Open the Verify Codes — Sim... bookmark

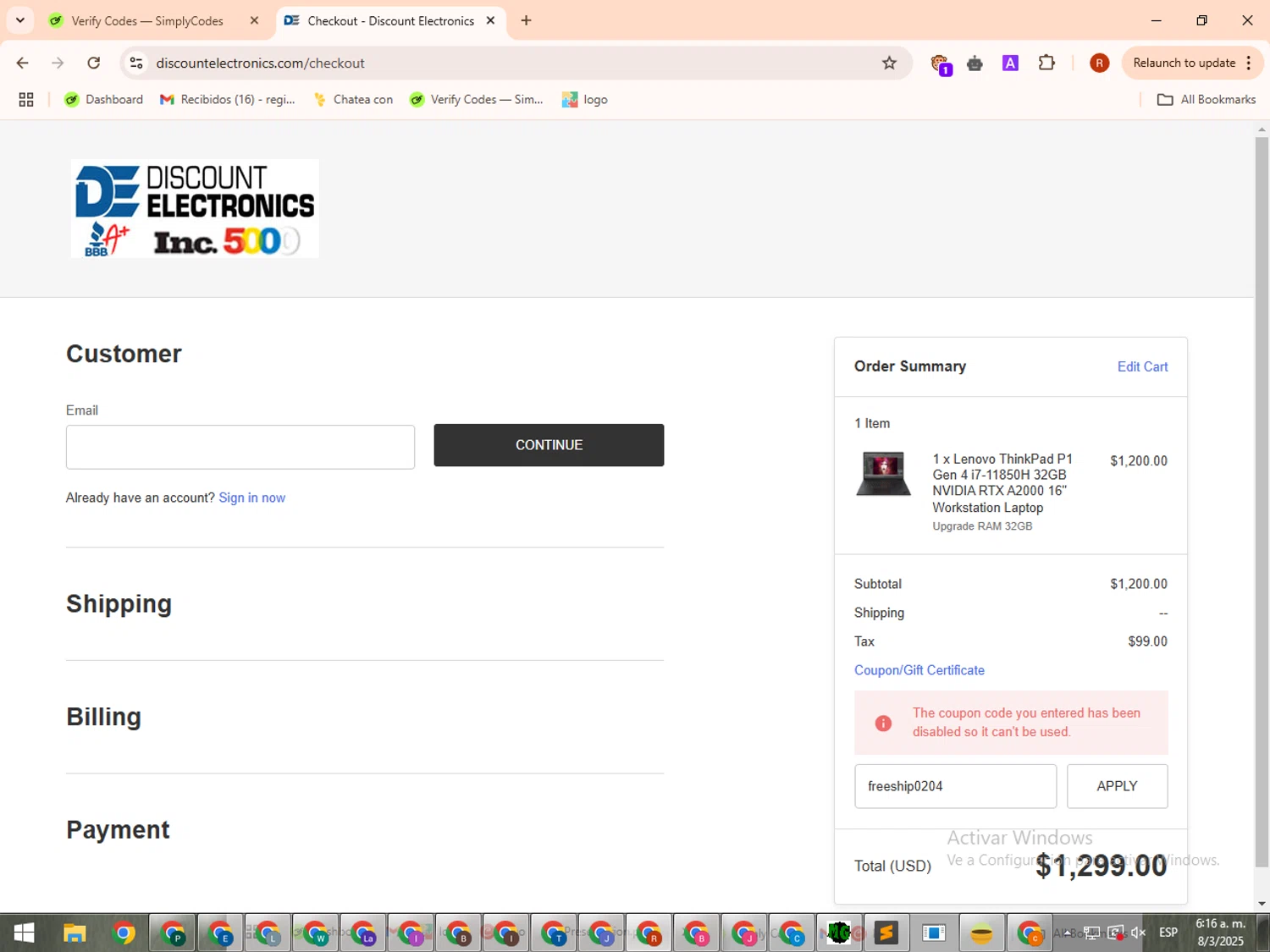click(x=476, y=99)
